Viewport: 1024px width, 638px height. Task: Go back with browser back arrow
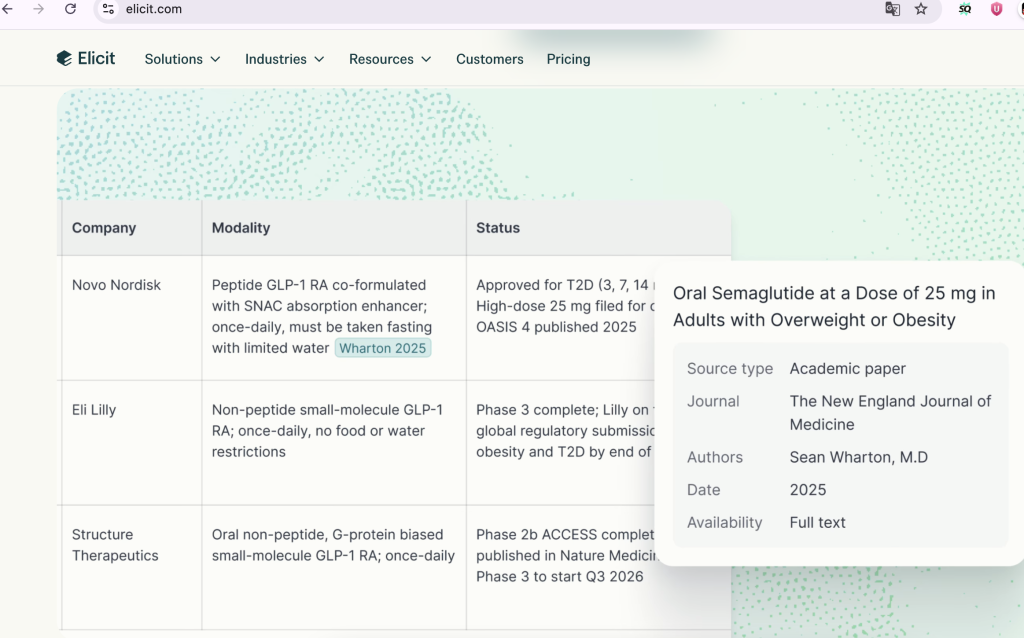8,9
